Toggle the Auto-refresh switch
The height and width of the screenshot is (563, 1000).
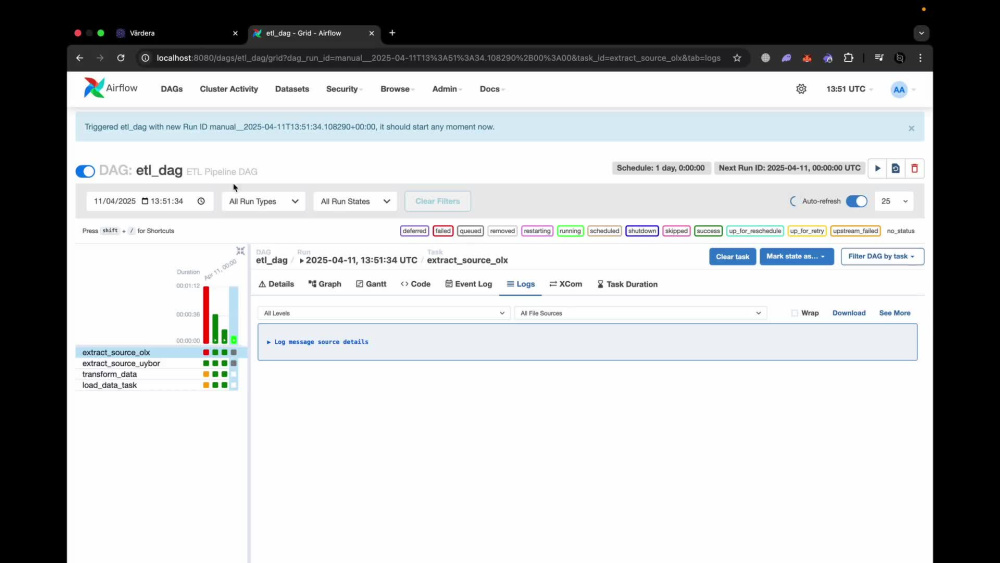tap(857, 201)
